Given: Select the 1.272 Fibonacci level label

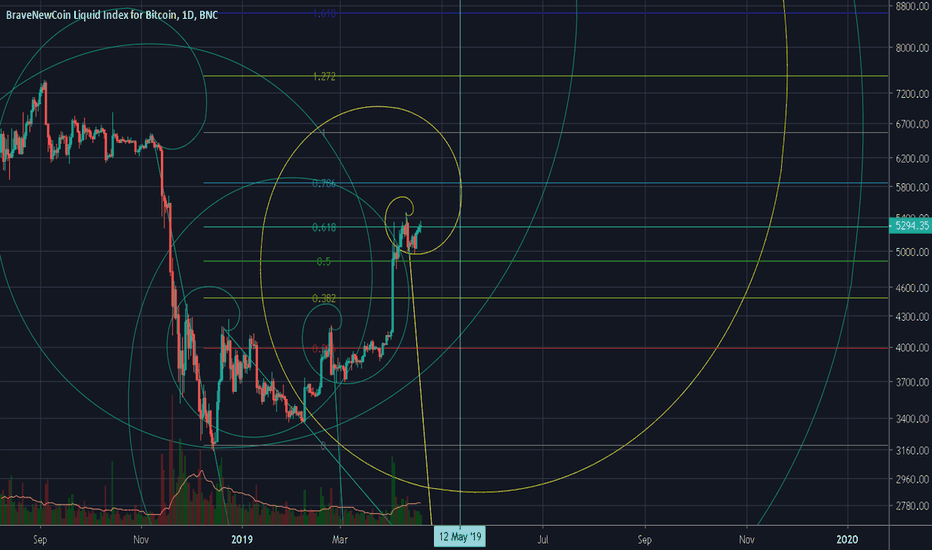Looking at the screenshot, I should tap(324, 76).
